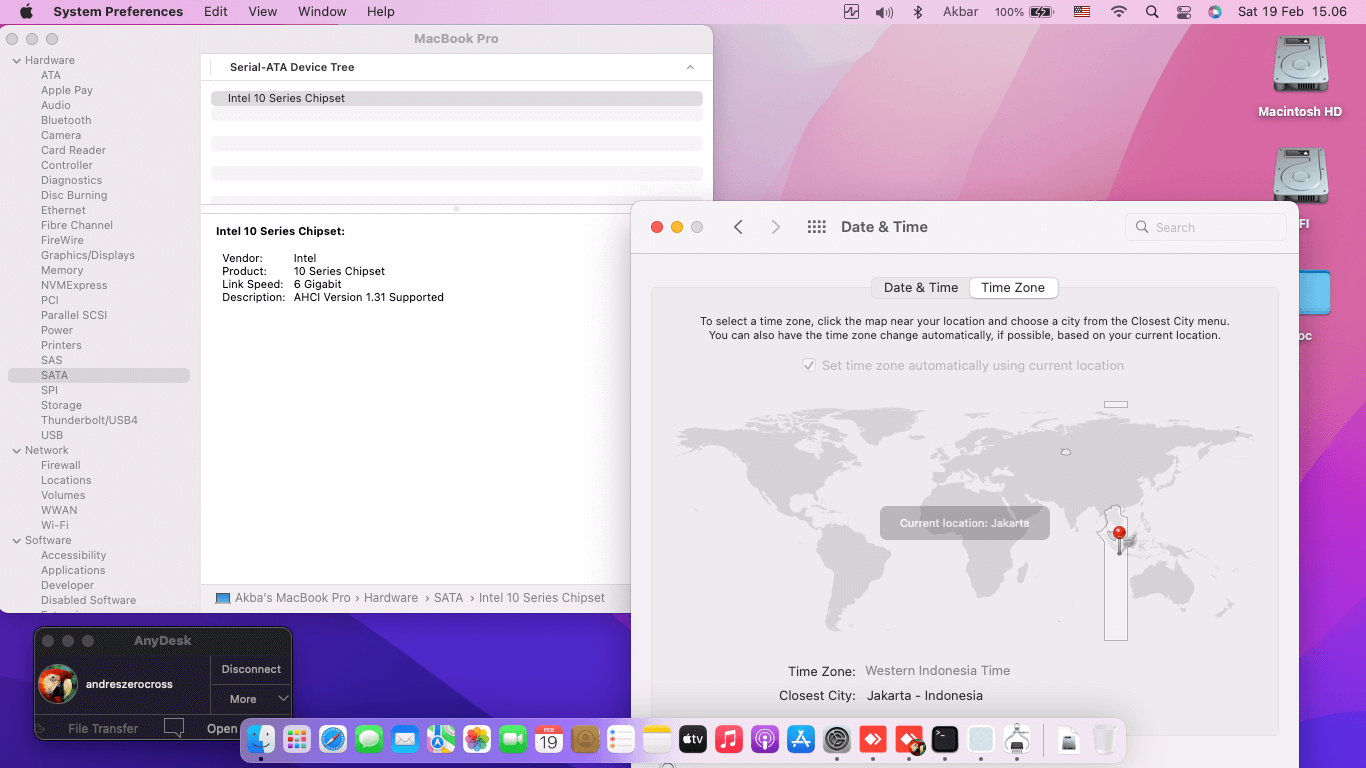Show all preferences with the grid icon
This screenshot has width=1366, height=768.
click(x=817, y=227)
